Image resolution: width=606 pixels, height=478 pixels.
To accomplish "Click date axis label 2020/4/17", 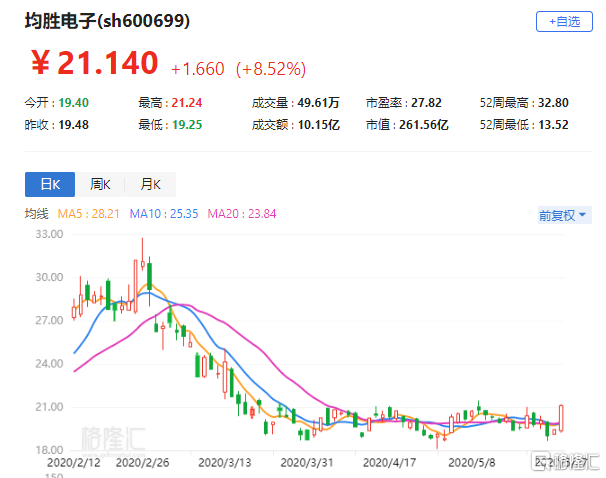I will [x=390, y=463].
